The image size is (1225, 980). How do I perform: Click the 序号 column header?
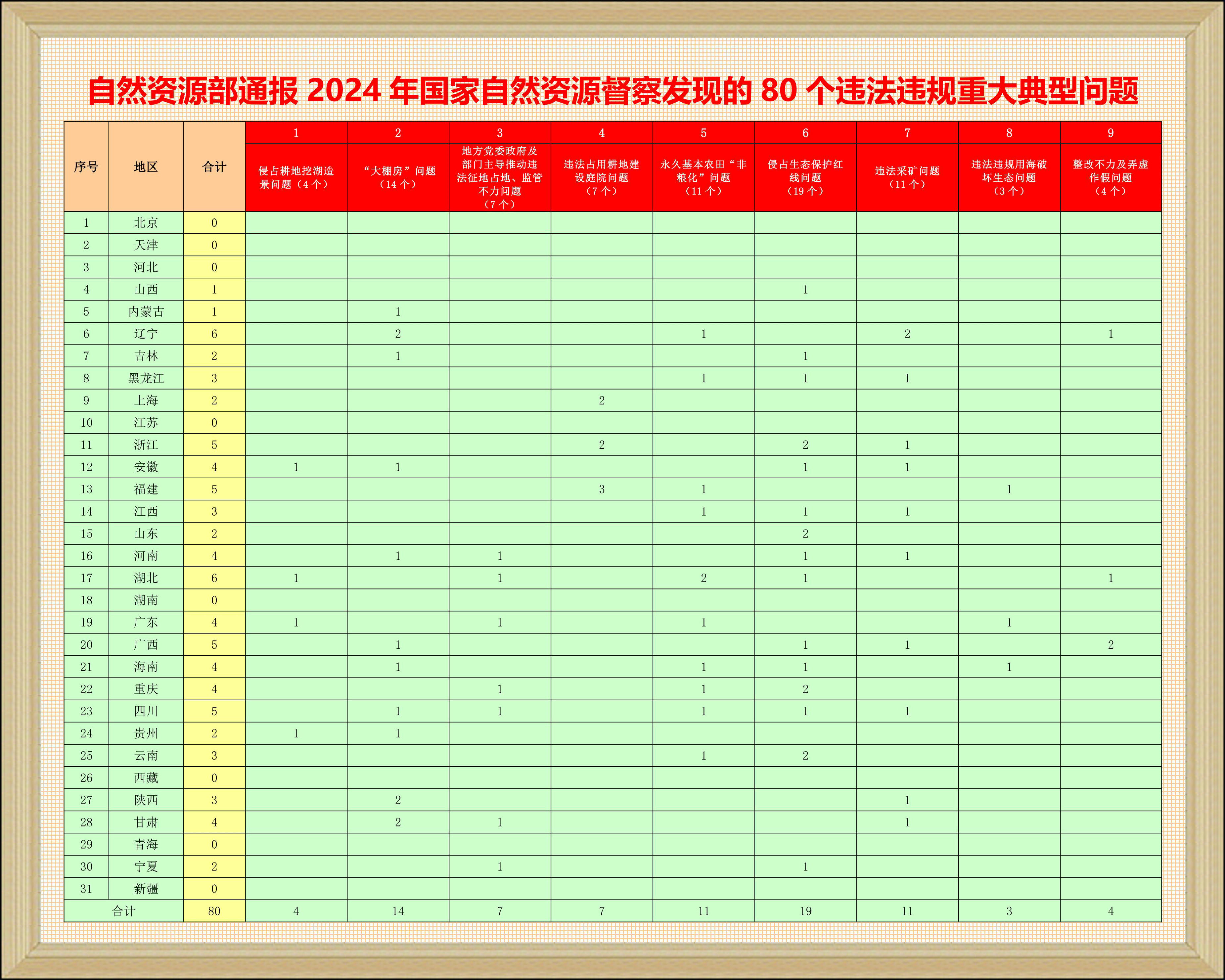coord(86,166)
